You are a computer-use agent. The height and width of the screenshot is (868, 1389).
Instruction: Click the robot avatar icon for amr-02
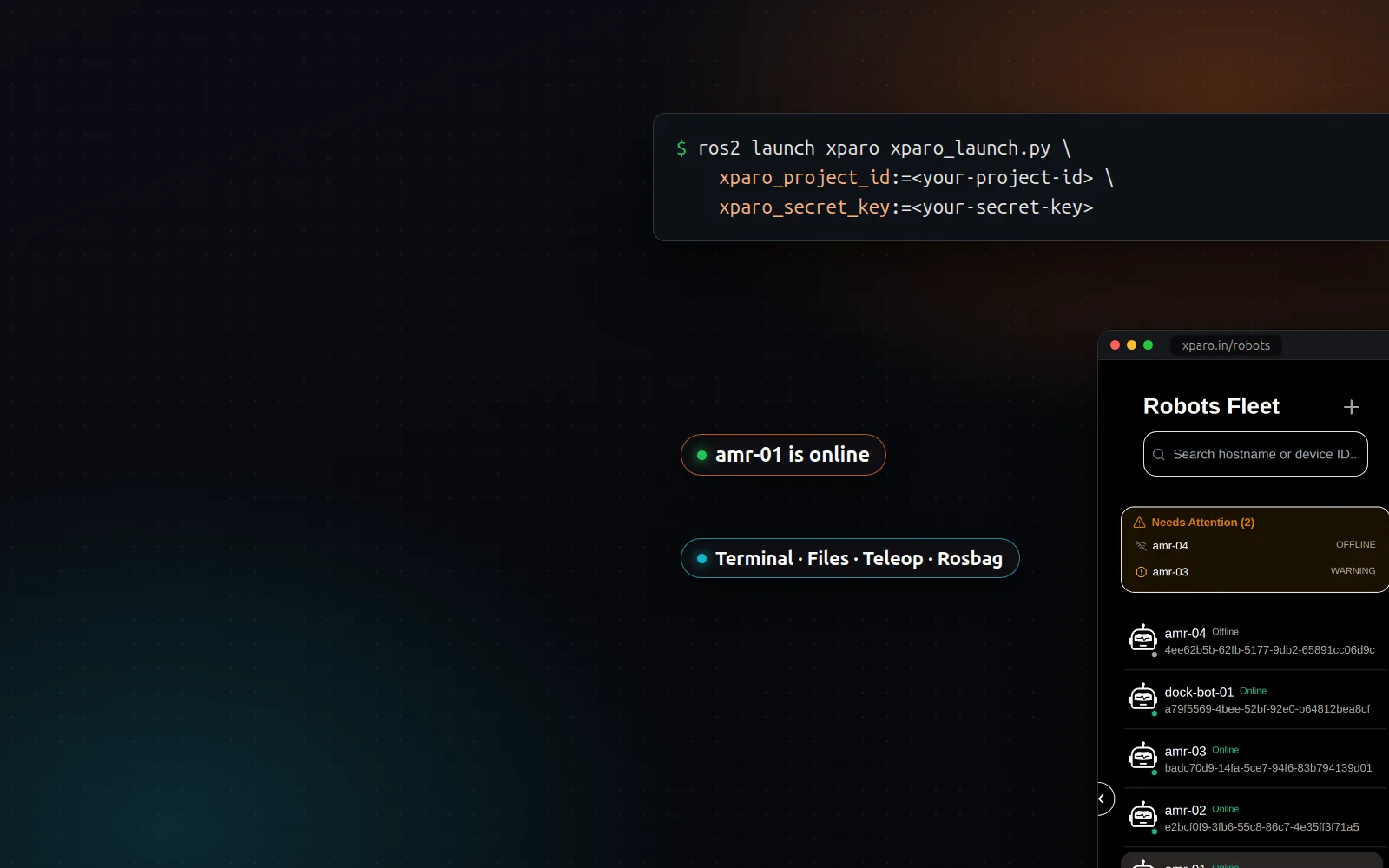tap(1142, 816)
